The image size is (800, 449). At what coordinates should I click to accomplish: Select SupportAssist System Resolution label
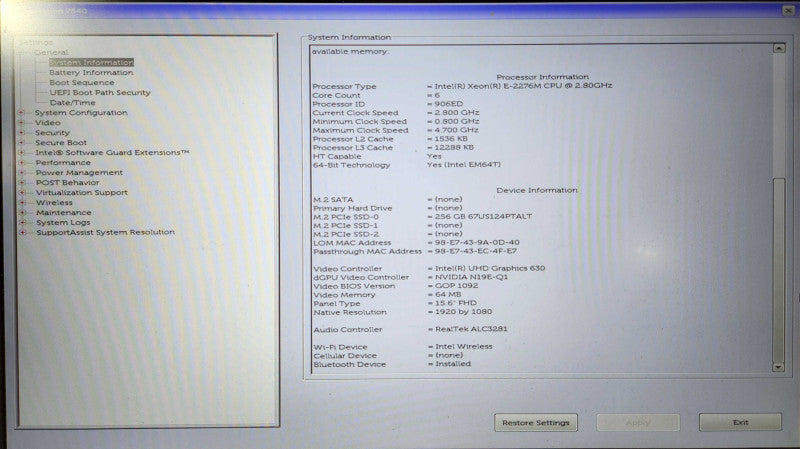click(x=105, y=232)
